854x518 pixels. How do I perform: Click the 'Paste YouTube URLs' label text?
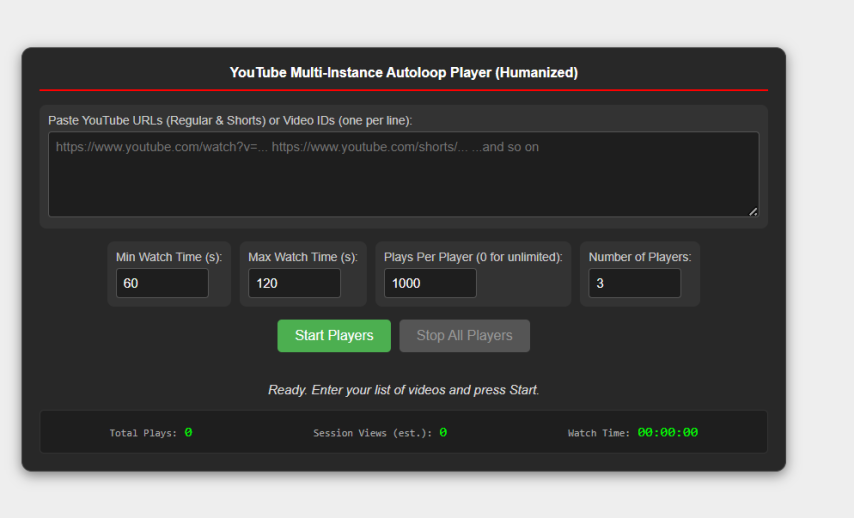tap(230, 120)
